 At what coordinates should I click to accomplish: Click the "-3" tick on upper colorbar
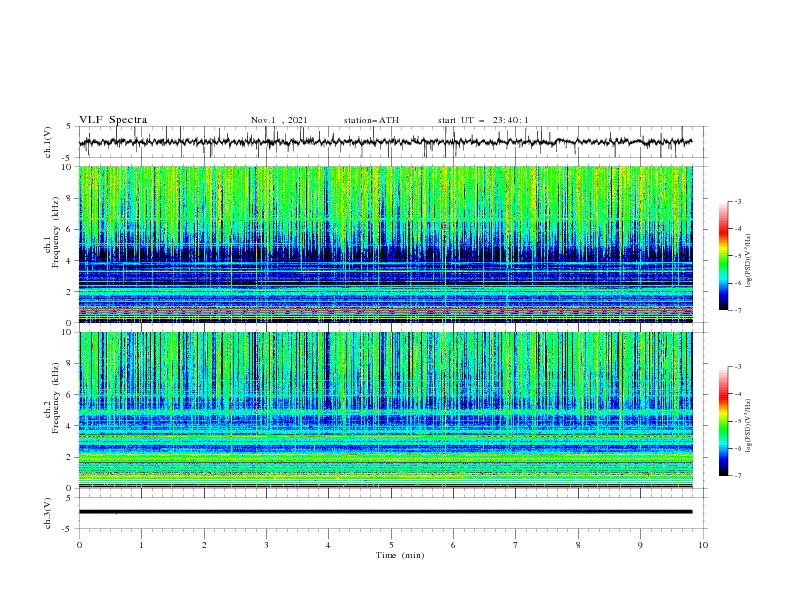[x=738, y=201]
